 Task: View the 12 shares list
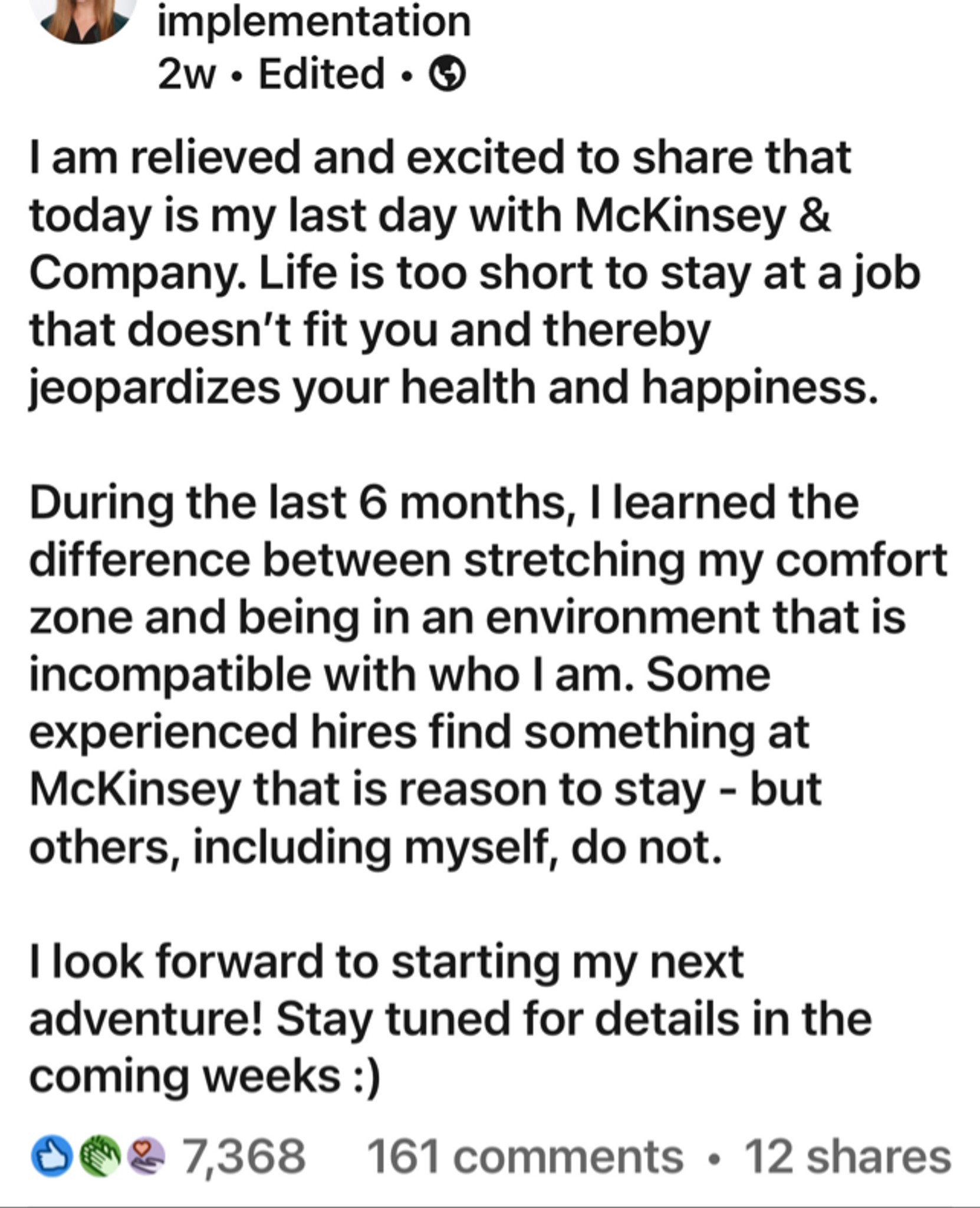pos(848,1157)
